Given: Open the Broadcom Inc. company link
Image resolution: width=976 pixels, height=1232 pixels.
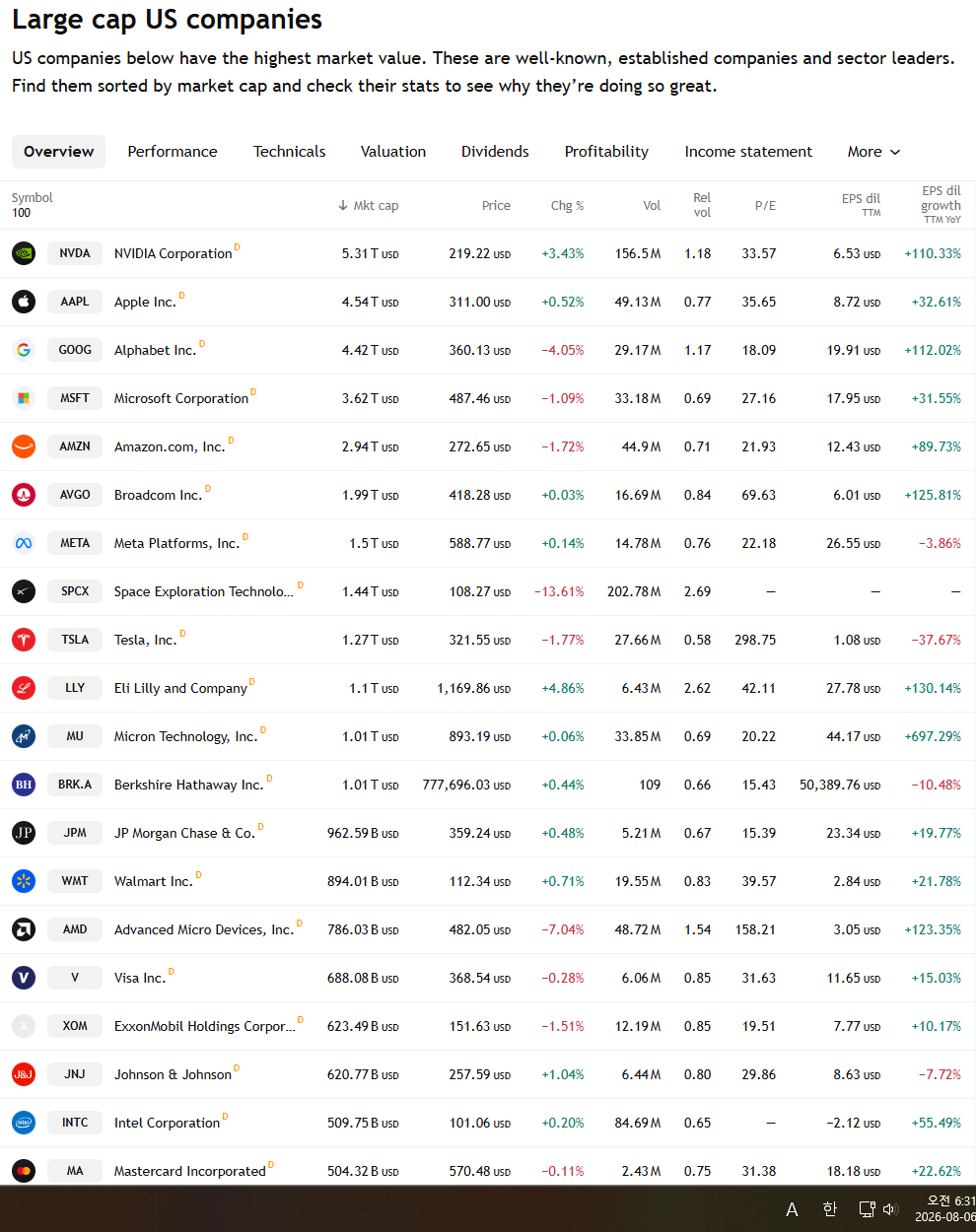Looking at the screenshot, I should pos(158,495).
